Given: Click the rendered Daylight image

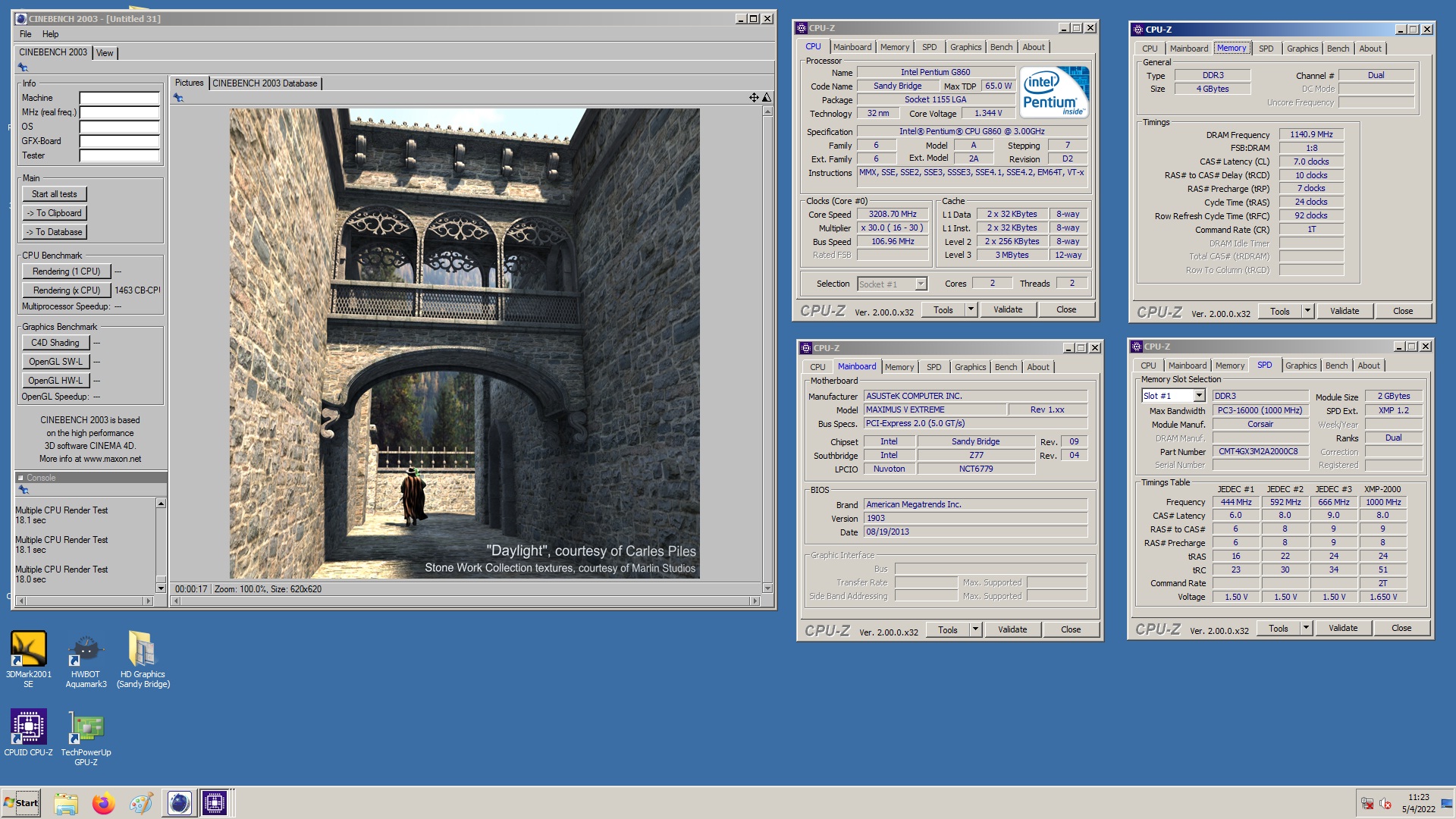Looking at the screenshot, I should tap(465, 344).
